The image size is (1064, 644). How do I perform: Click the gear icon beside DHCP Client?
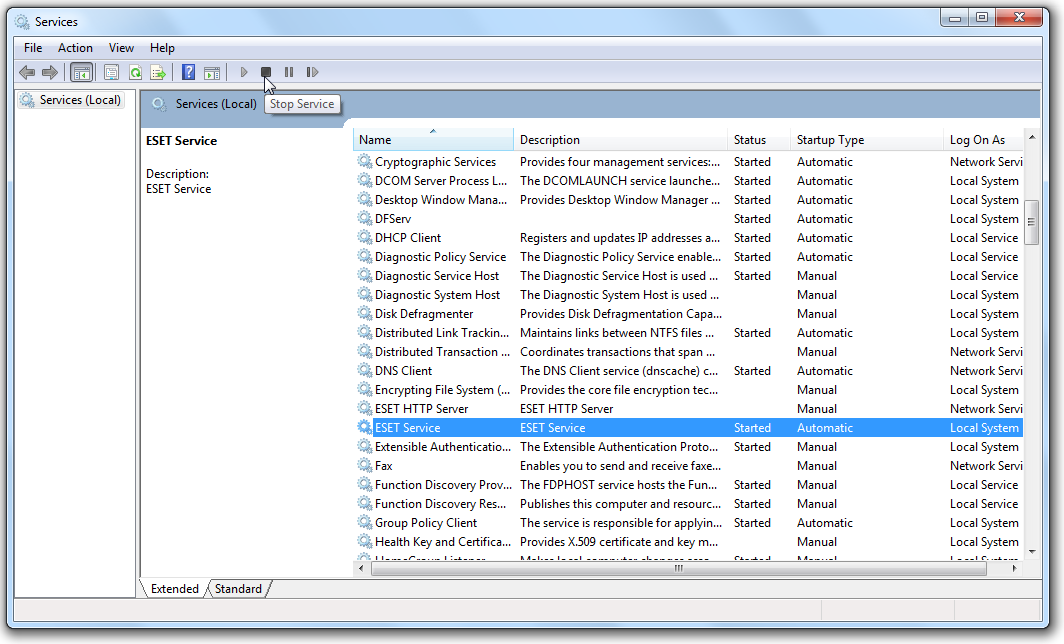364,238
